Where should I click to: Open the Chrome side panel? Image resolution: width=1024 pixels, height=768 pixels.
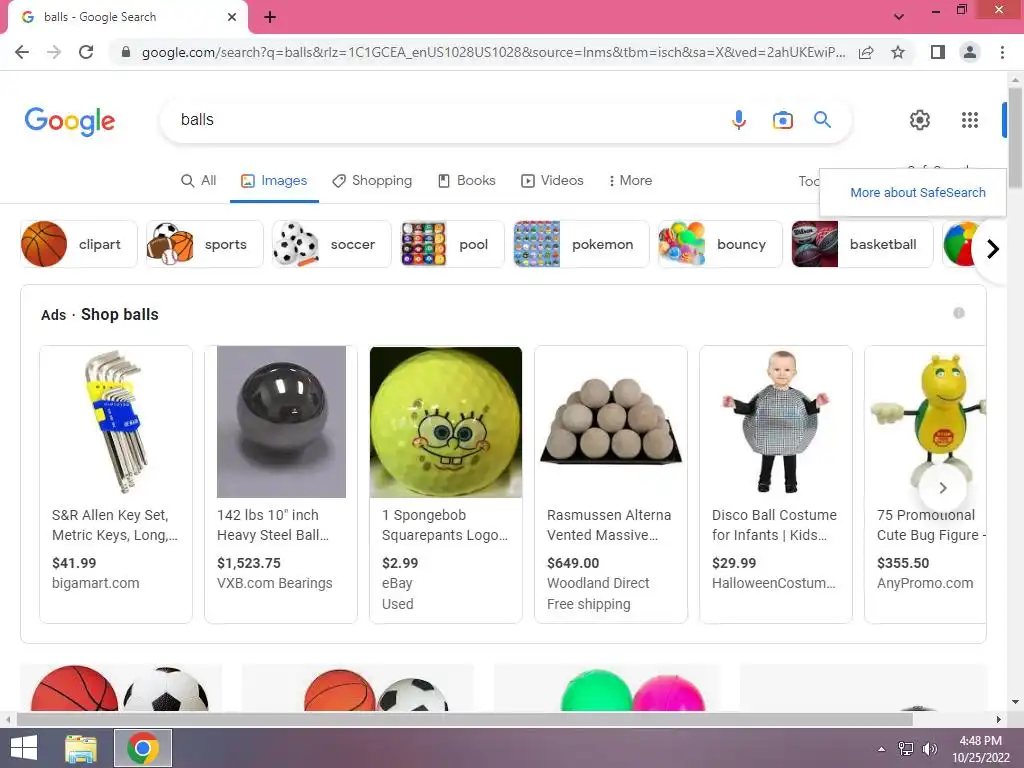coord(938,52)
